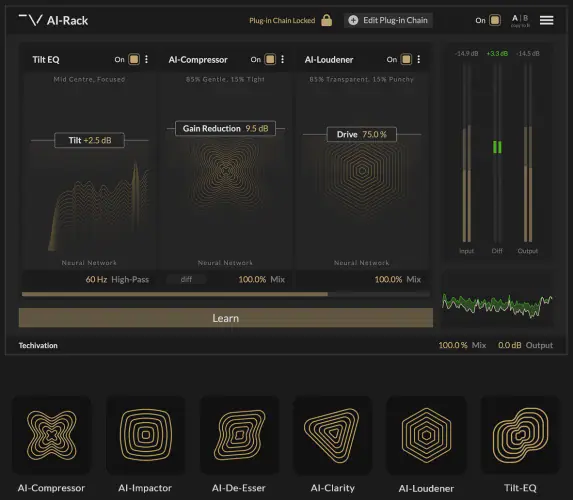573x500 pixels.
Task: Toggle the AI-Loudener On switch
Action: click(x=406, y=59)
